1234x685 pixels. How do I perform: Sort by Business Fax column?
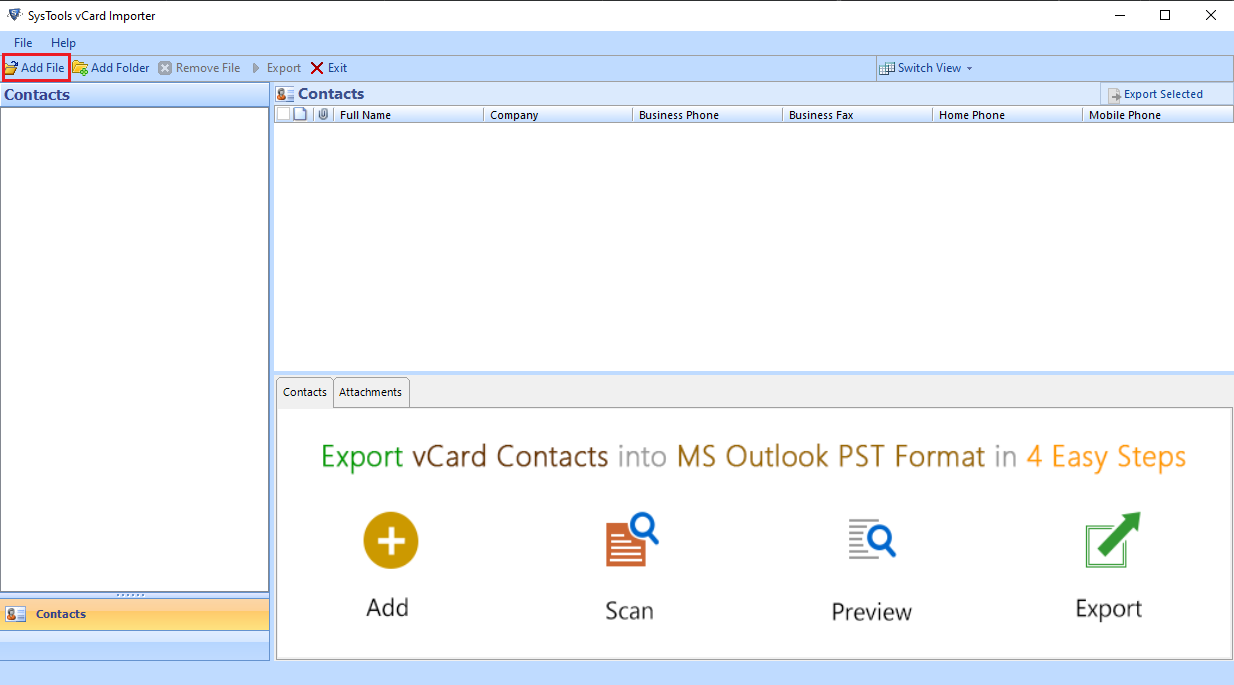tap(858, 115)
